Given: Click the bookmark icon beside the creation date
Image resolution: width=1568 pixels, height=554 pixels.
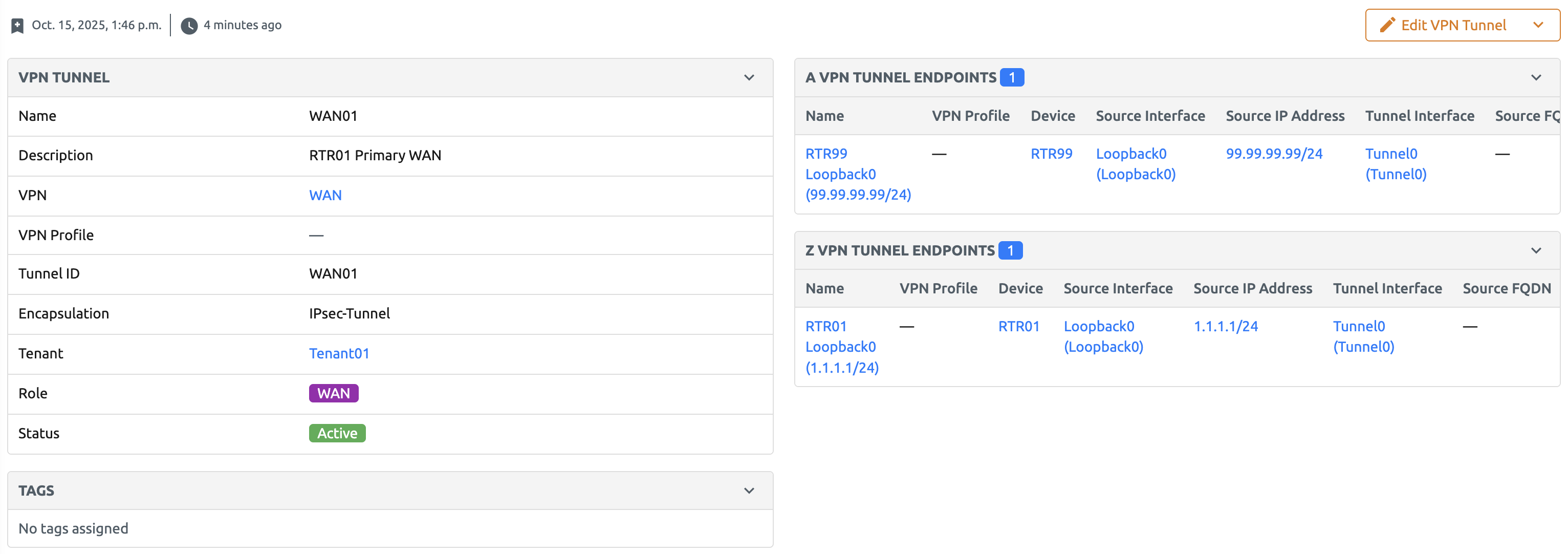Looking at the screenshot, I should [x=17, y=25].
